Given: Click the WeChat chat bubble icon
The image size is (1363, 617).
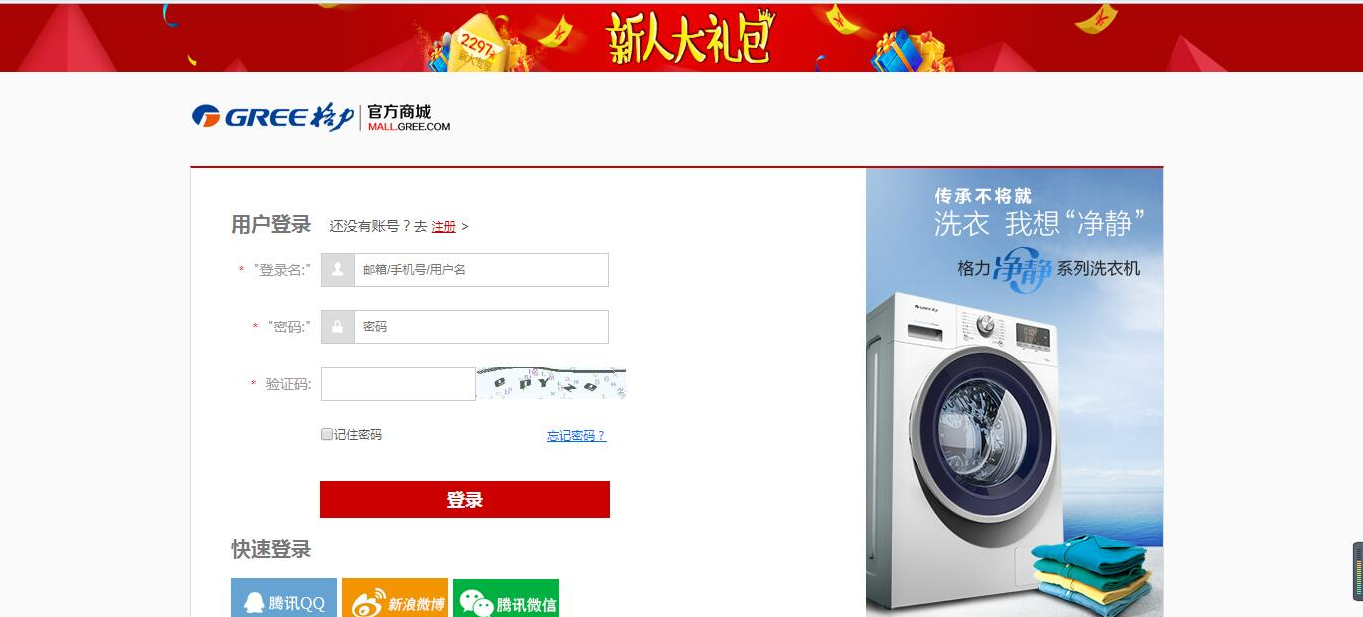Looking at the screenshot, I should click(x=476, y=603).
